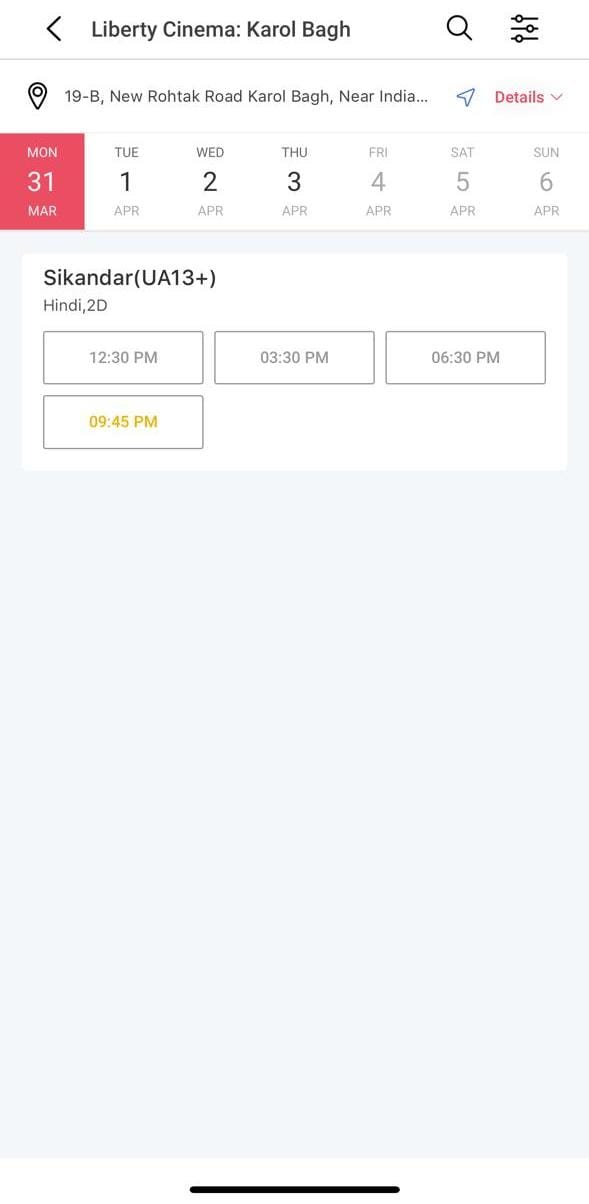This screenshot has width=589, height=1204.
Task: Open the Sikandar(UA13+) movie title
Action: coord(129,277)
